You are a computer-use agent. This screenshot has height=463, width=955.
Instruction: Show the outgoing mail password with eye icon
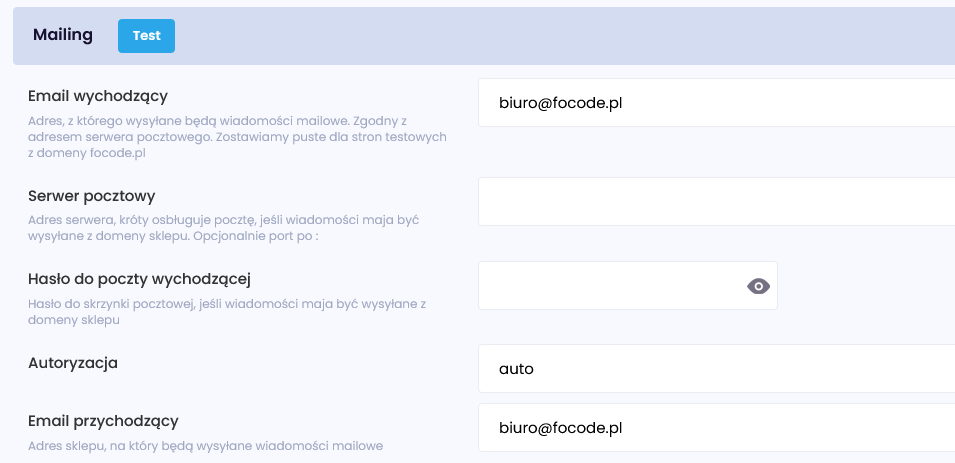[759, 286]
